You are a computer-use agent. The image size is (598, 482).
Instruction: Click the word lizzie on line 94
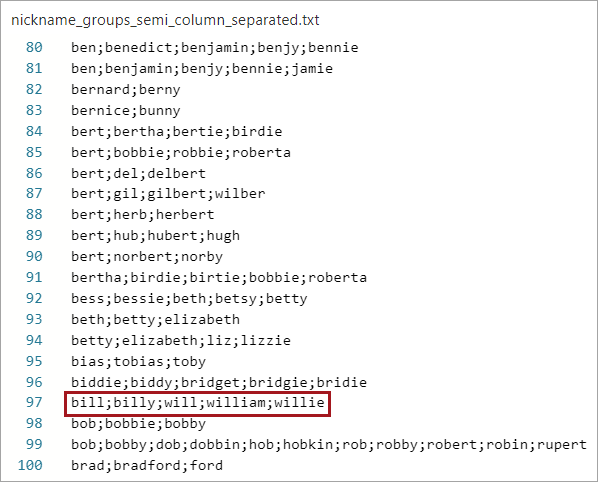pos(265,340)
